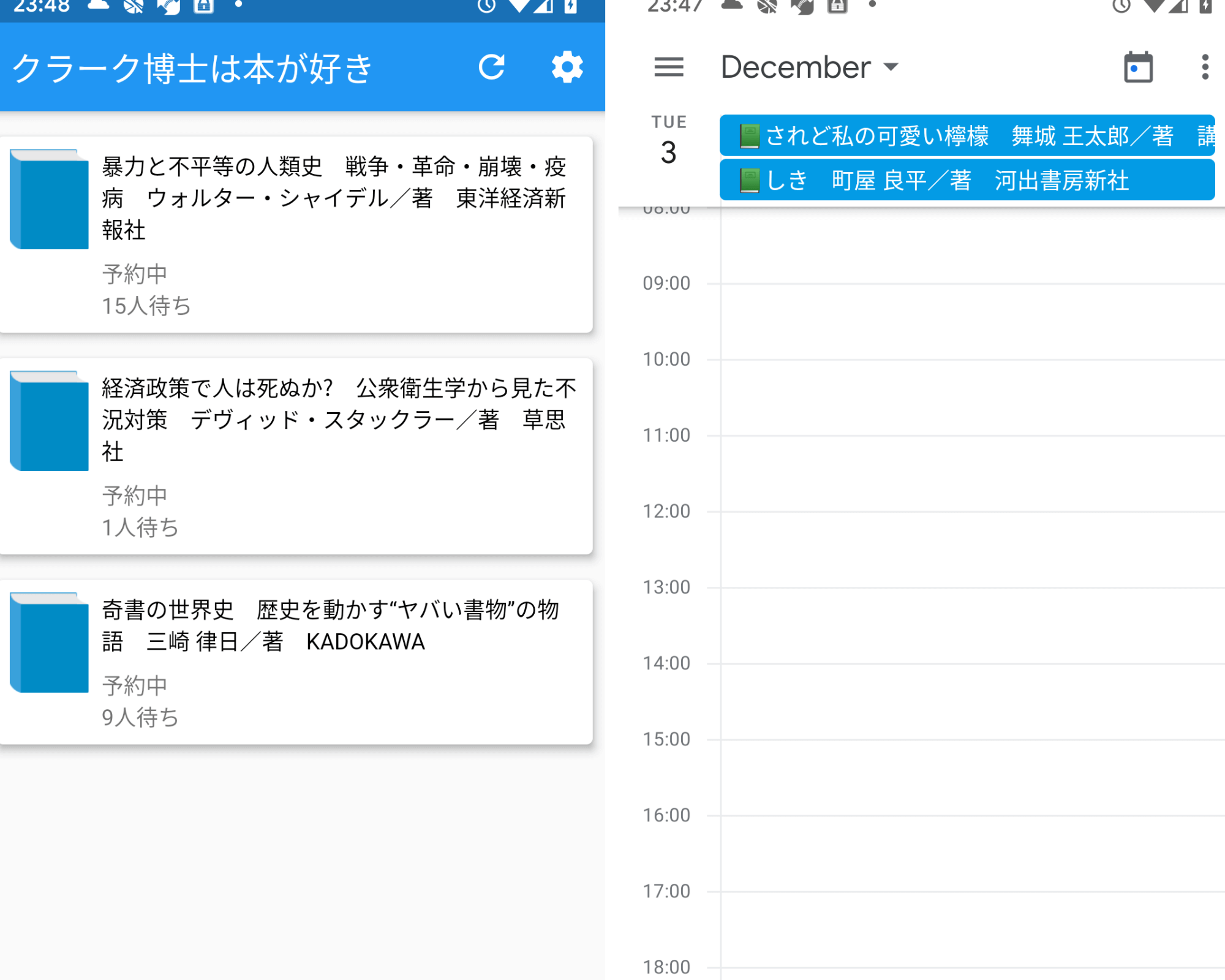Tap the 09:00 time slot label
The height and width of the screenshot is (980, 1225).
(666, 283)
